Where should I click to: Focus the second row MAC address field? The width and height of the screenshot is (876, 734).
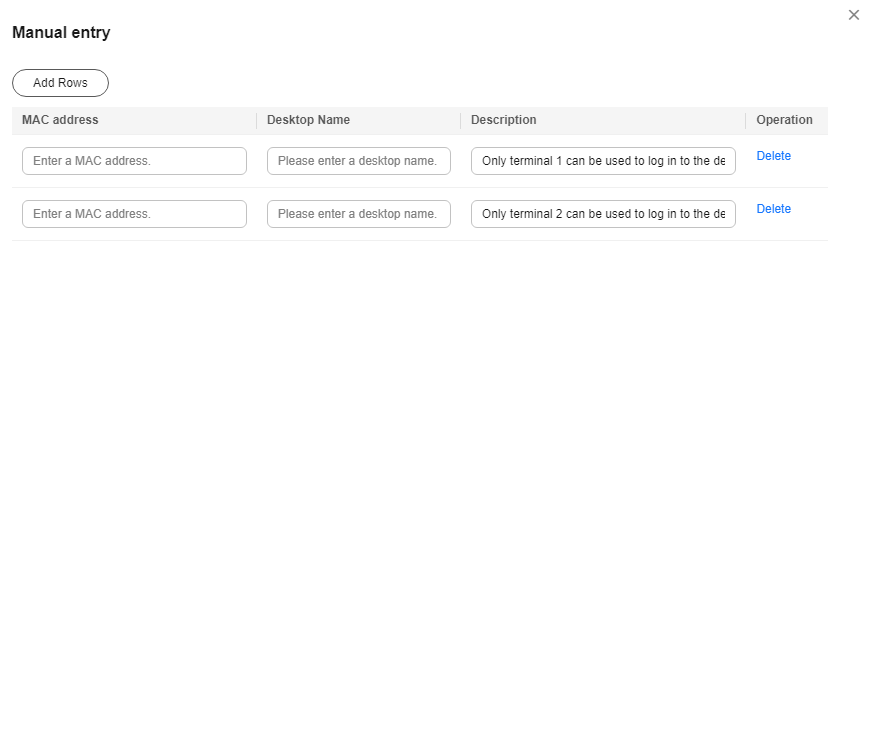(x=134, y=214)
